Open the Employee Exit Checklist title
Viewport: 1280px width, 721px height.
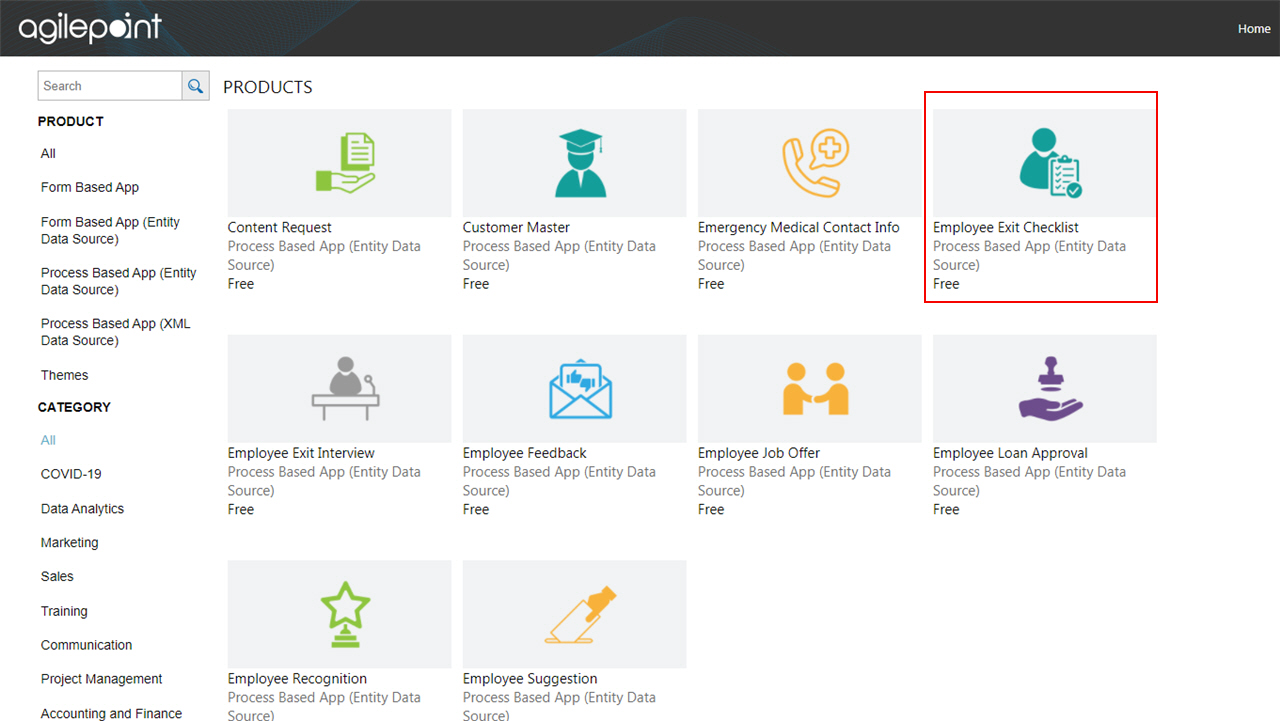pyautogui.click(x=1005, y=227)
